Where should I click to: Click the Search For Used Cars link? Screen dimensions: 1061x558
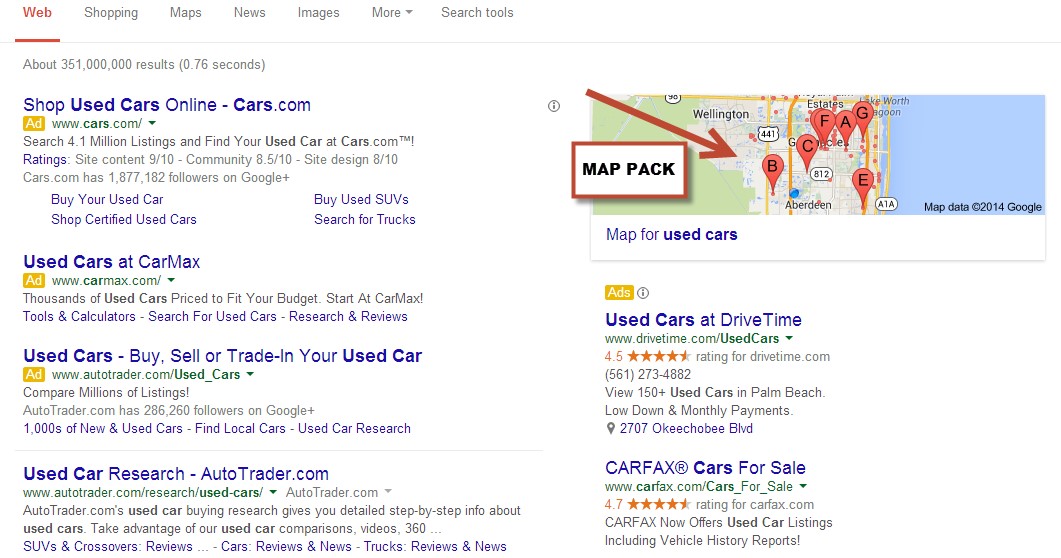point(212,317)
